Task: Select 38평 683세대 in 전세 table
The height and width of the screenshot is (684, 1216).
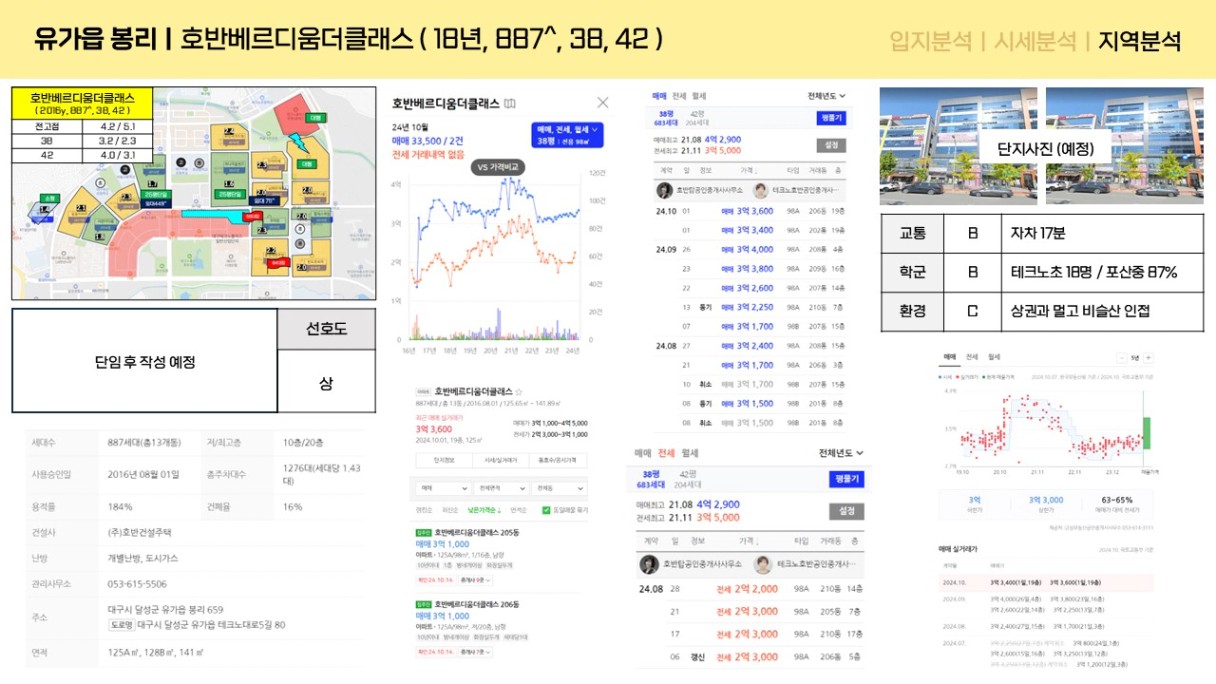Action: point(652,479)
